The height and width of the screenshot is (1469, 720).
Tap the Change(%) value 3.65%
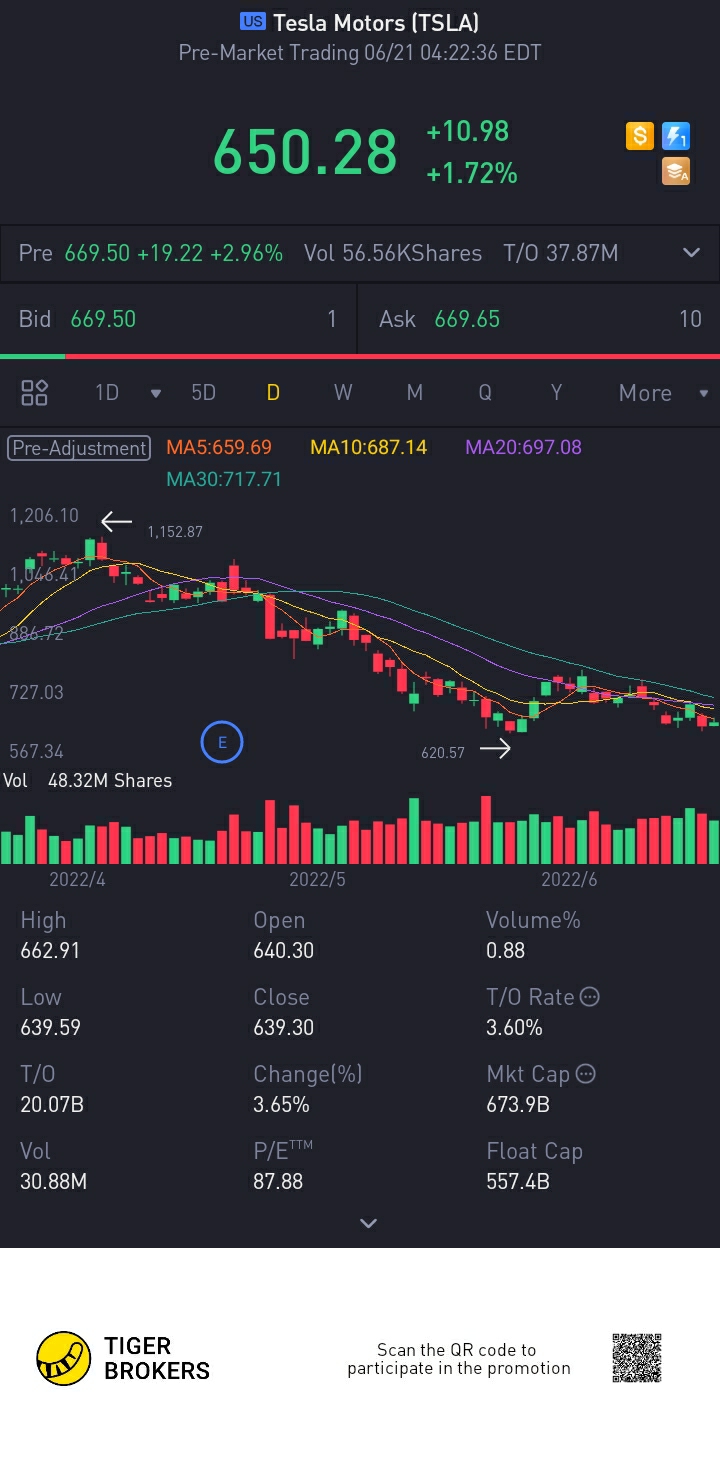click(281, 1104)
